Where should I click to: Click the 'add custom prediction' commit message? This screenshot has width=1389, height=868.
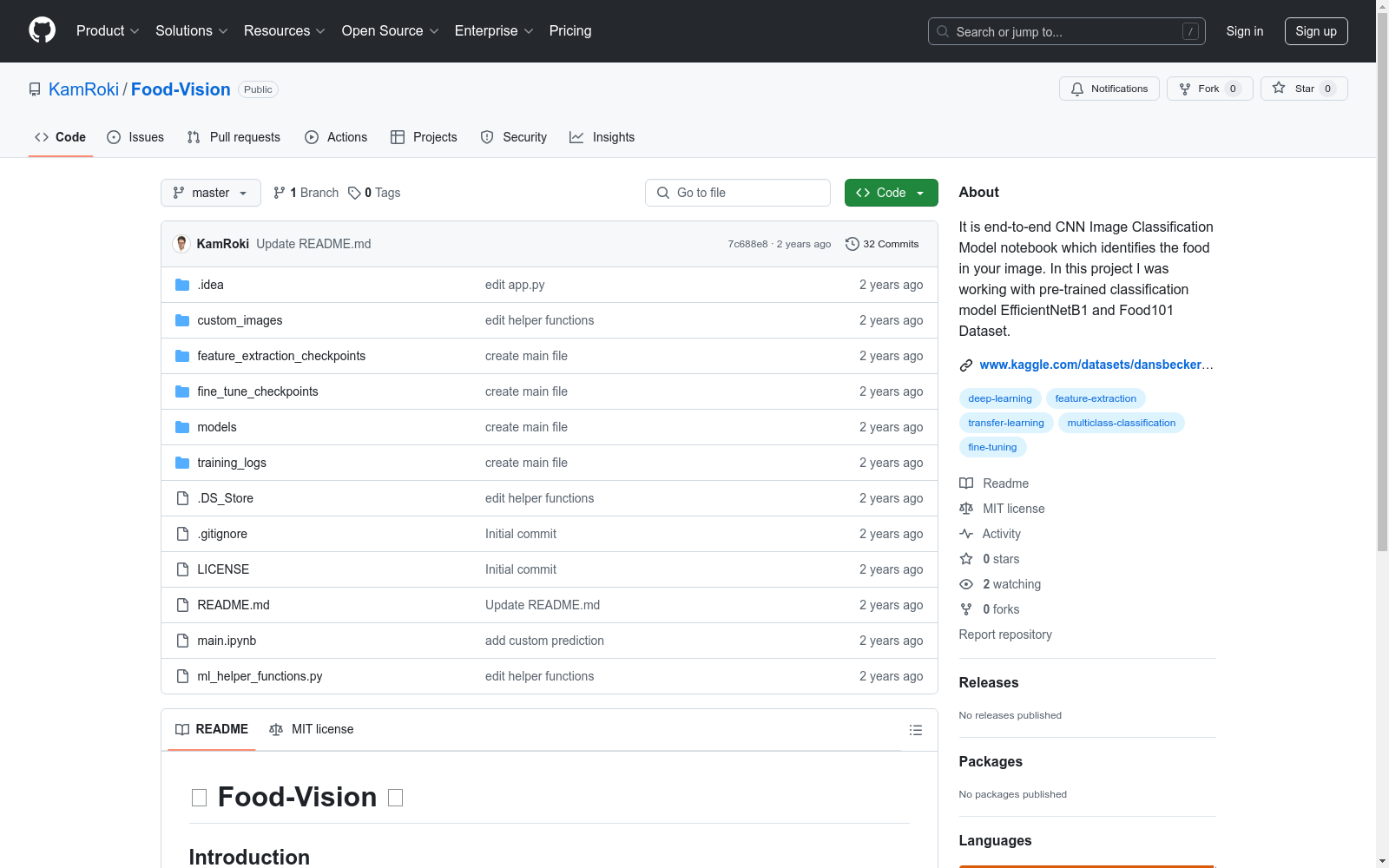(544, 641)
